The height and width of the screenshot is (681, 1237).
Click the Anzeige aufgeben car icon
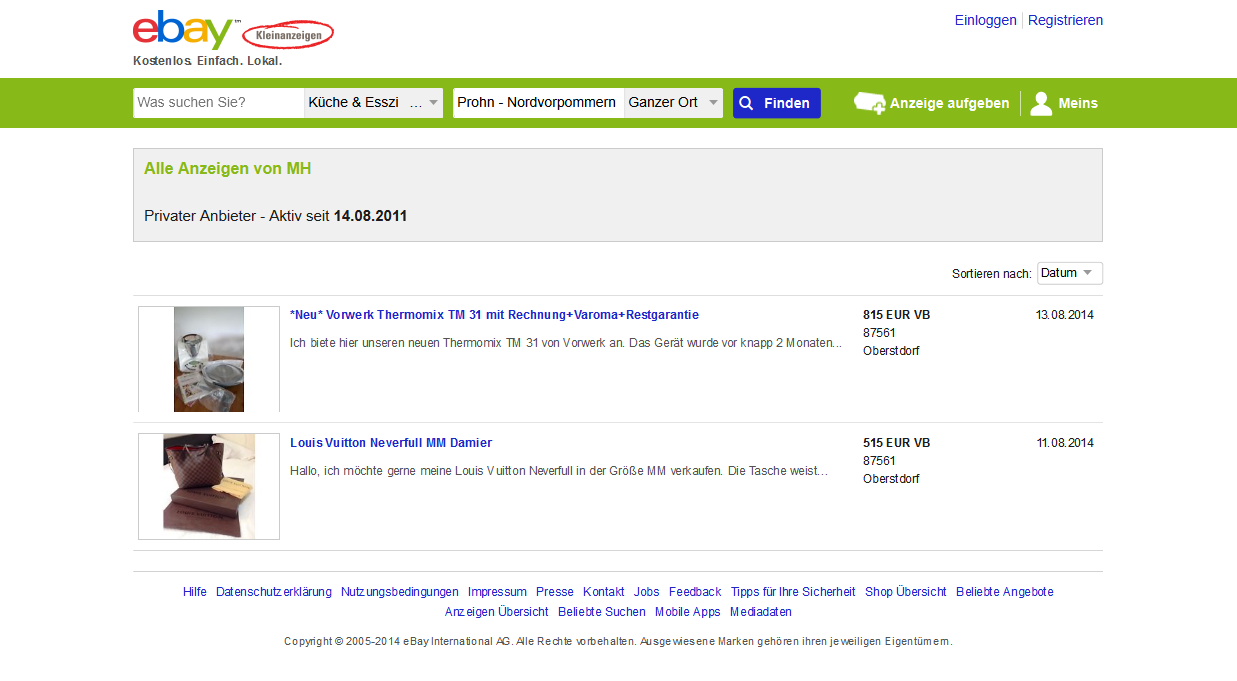[x=869, y=103]
